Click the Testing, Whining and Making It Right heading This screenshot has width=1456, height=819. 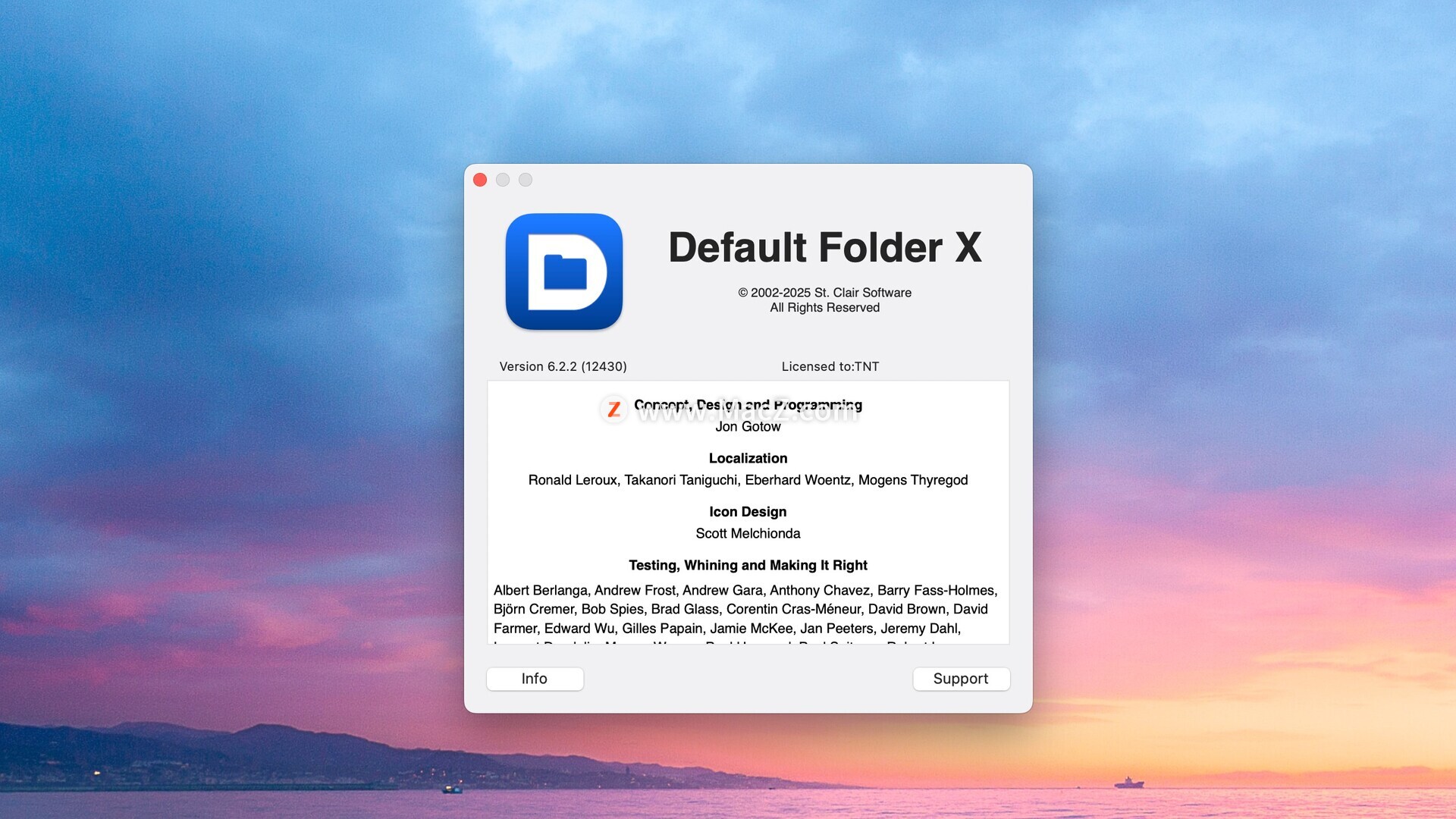(748, 566)
